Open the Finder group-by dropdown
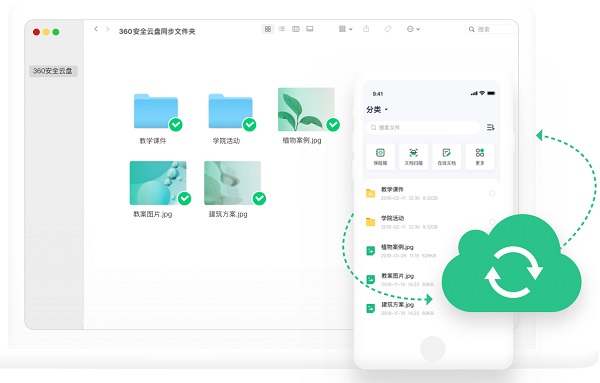The height and width of the screenshot is (383, 600). tap(346, 29)
